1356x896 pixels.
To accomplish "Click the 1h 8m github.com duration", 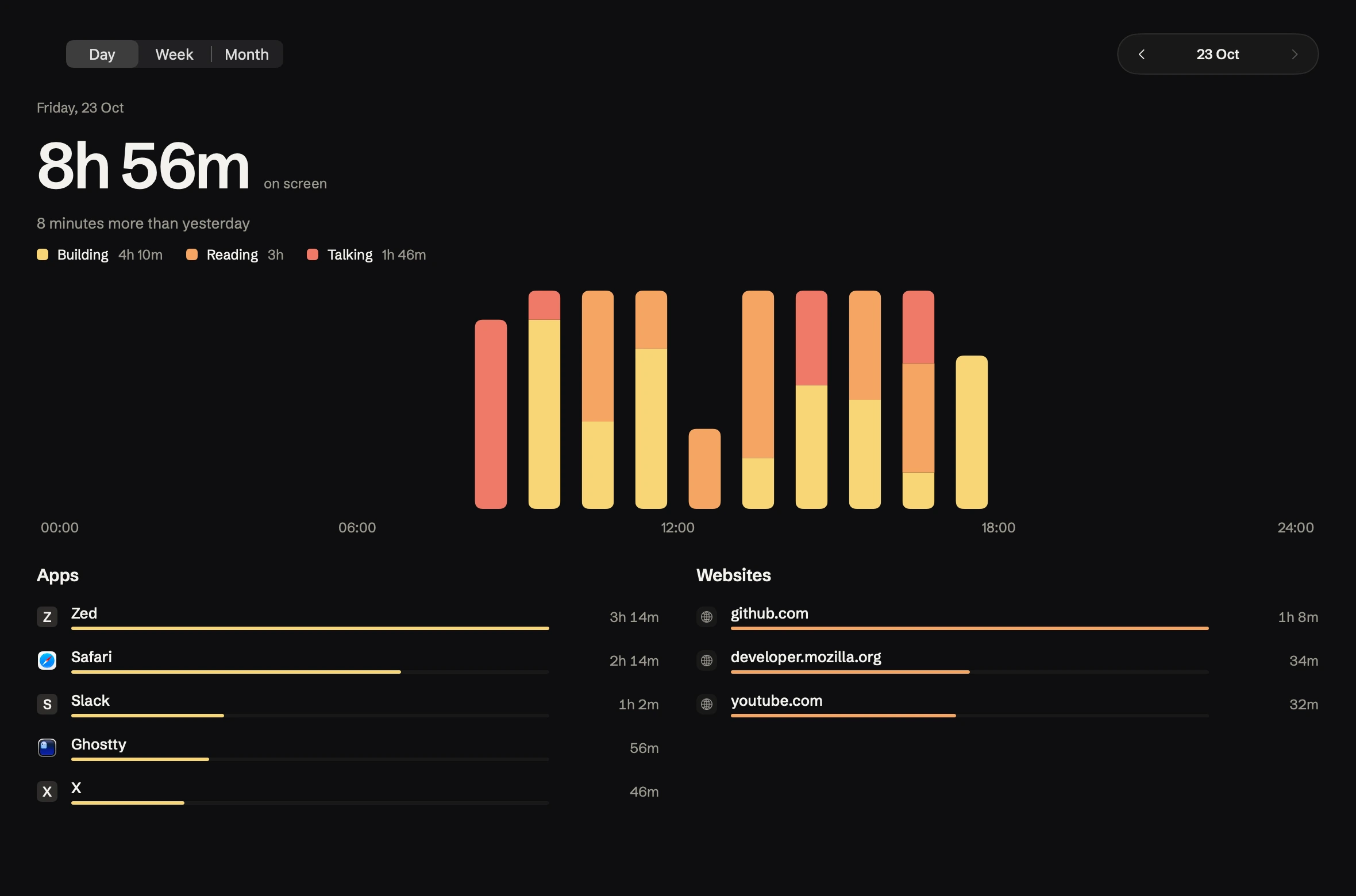I will pyautogui.click(x=1298, y=617).
